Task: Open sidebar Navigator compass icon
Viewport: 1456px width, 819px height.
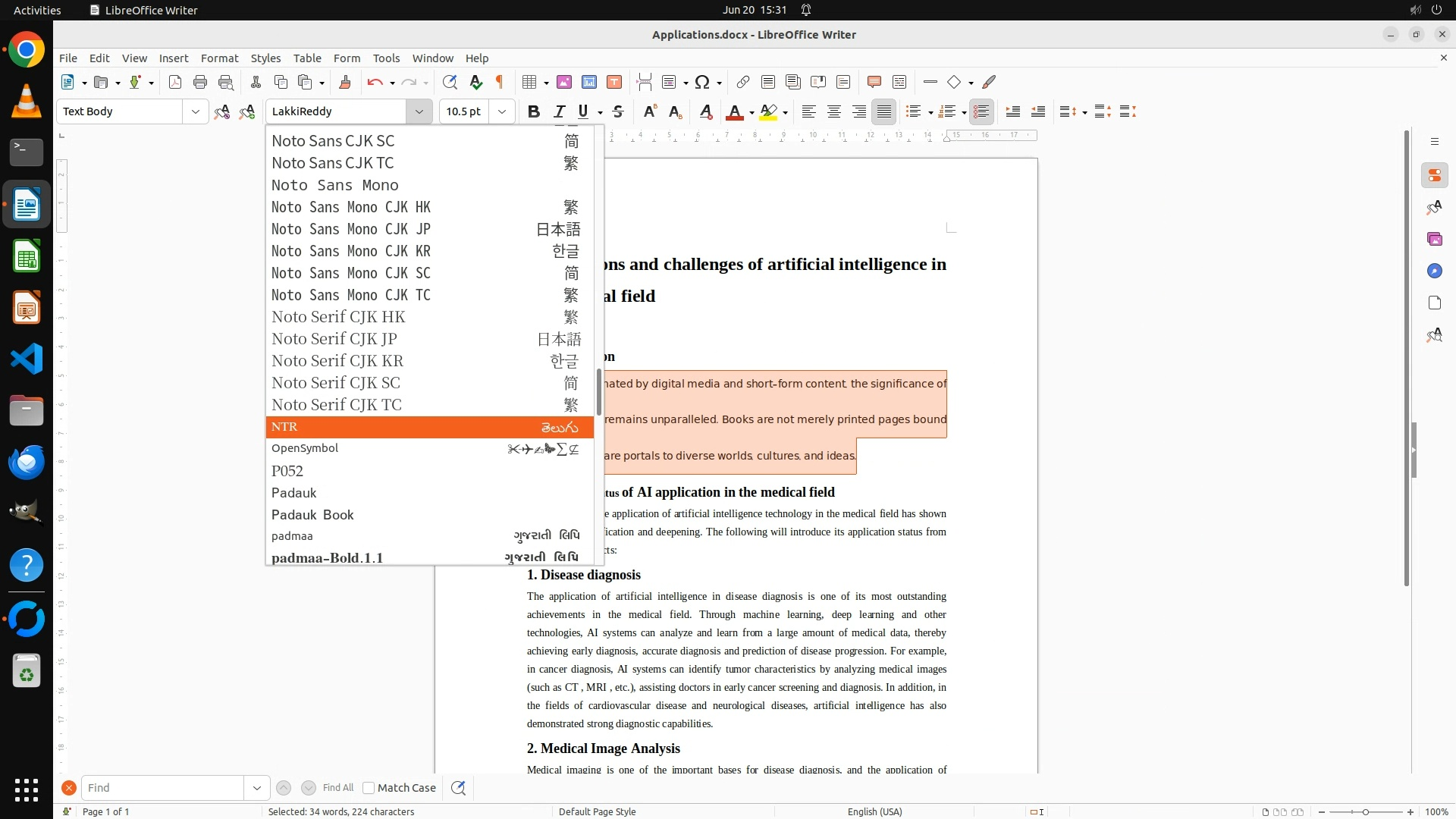Action: pyautogui.click(x=1434, y=271)
